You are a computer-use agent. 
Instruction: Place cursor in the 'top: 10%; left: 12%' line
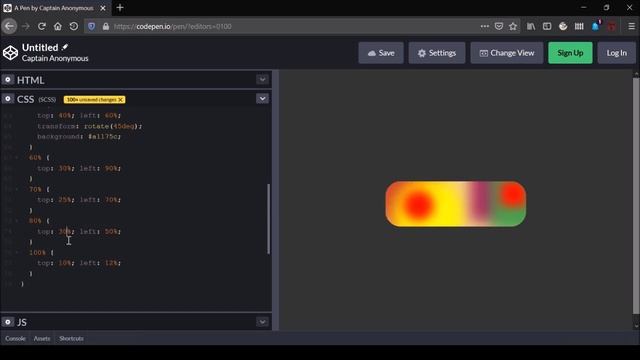coord(79,263)
